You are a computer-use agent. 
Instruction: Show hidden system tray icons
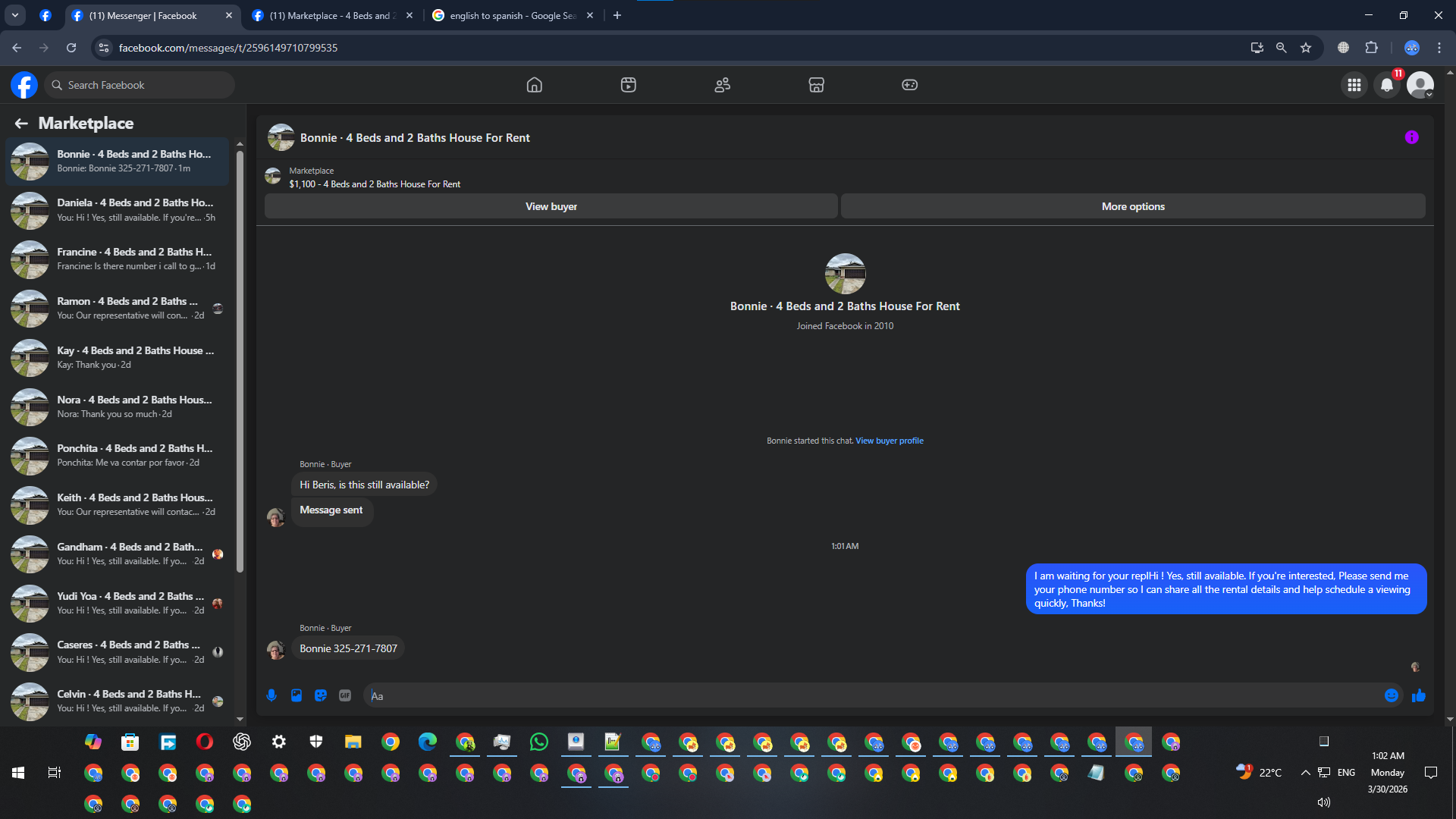click(1305, 773)
